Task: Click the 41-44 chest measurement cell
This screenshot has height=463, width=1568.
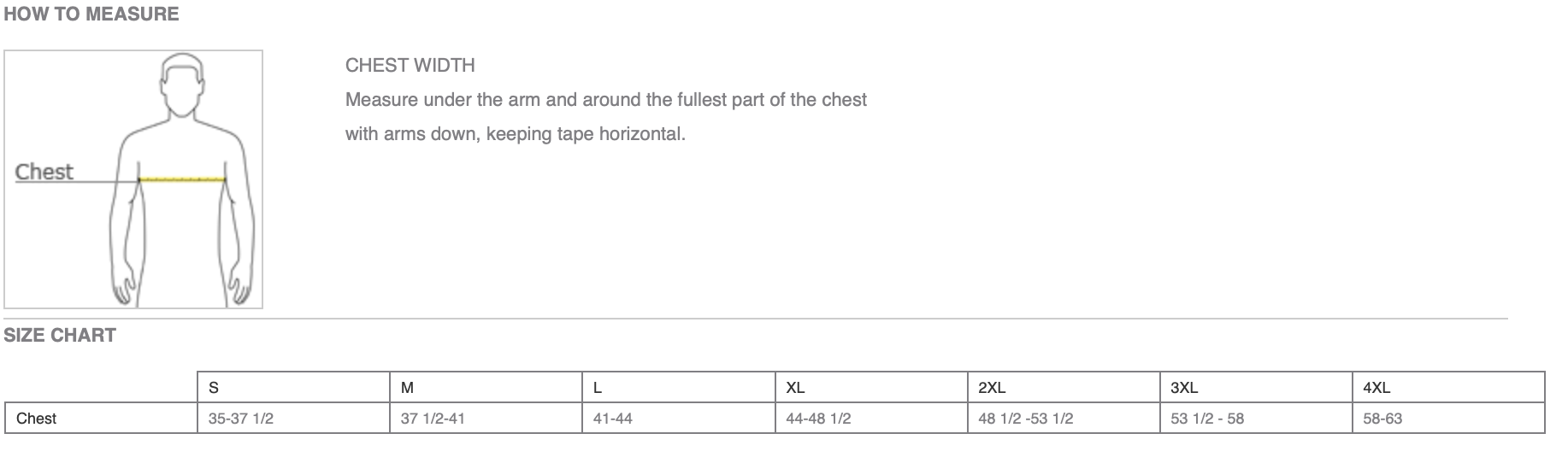Action: tap(613, 419)
